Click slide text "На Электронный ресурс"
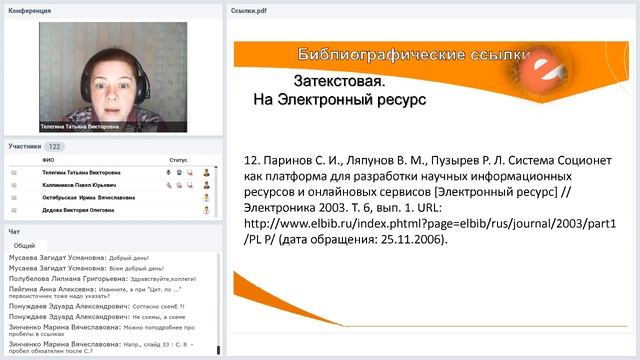This screenshot has height=360, width=640. pyautogui.click(x=340, y=100)
